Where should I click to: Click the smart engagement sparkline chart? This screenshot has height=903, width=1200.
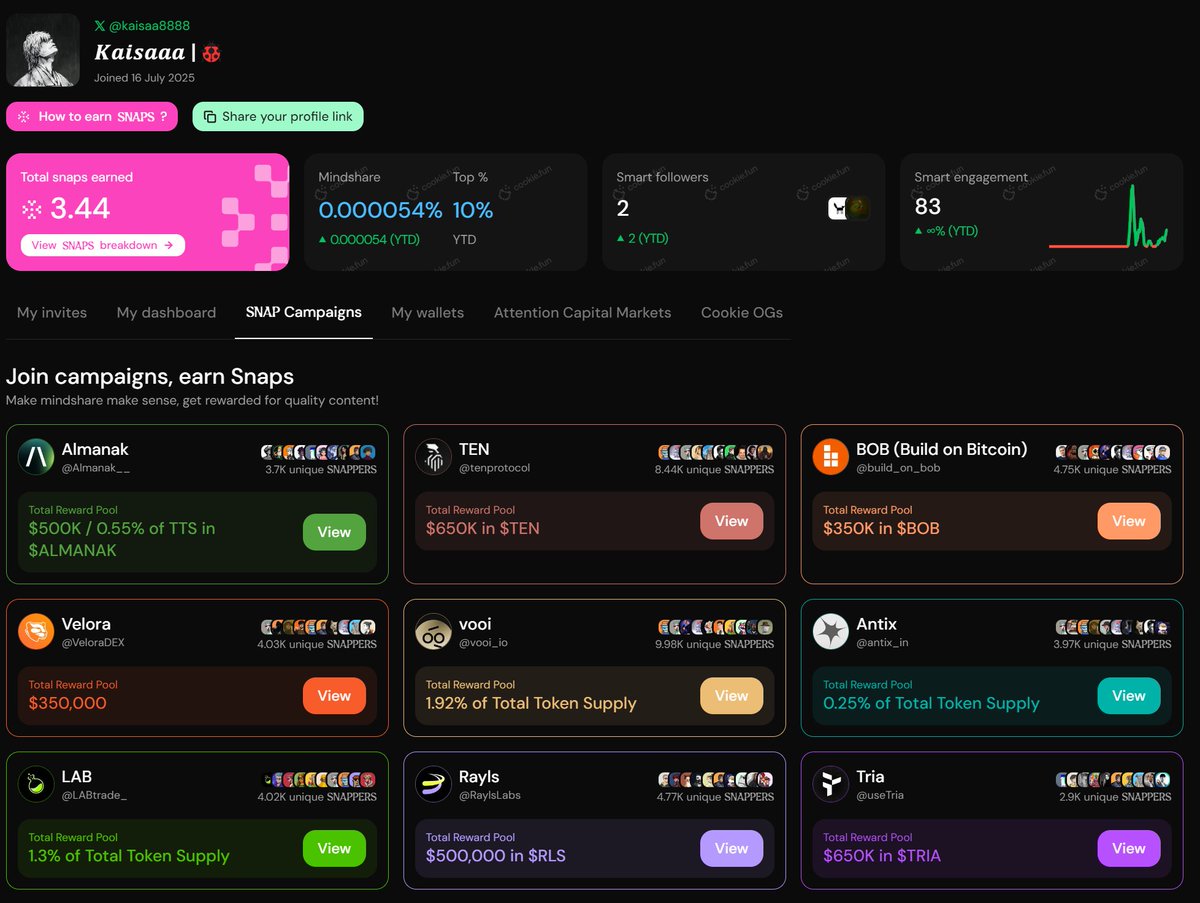pos(1108,217)
